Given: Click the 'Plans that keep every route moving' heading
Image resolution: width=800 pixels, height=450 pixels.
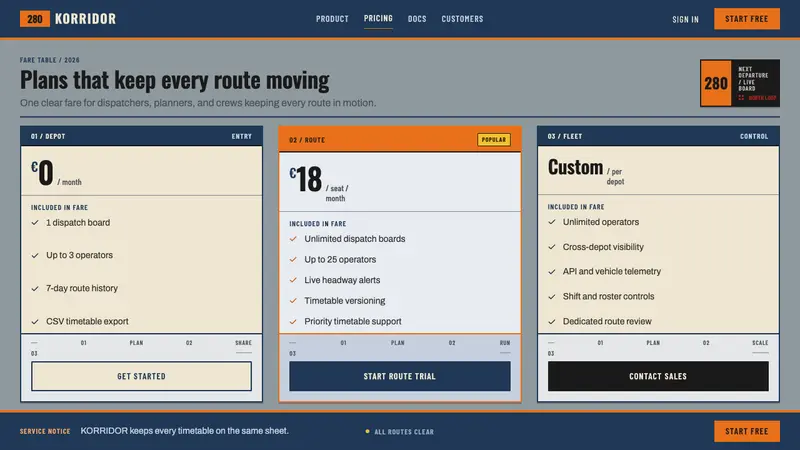Looking at the screenshot, I should click(x=174, y=80).
